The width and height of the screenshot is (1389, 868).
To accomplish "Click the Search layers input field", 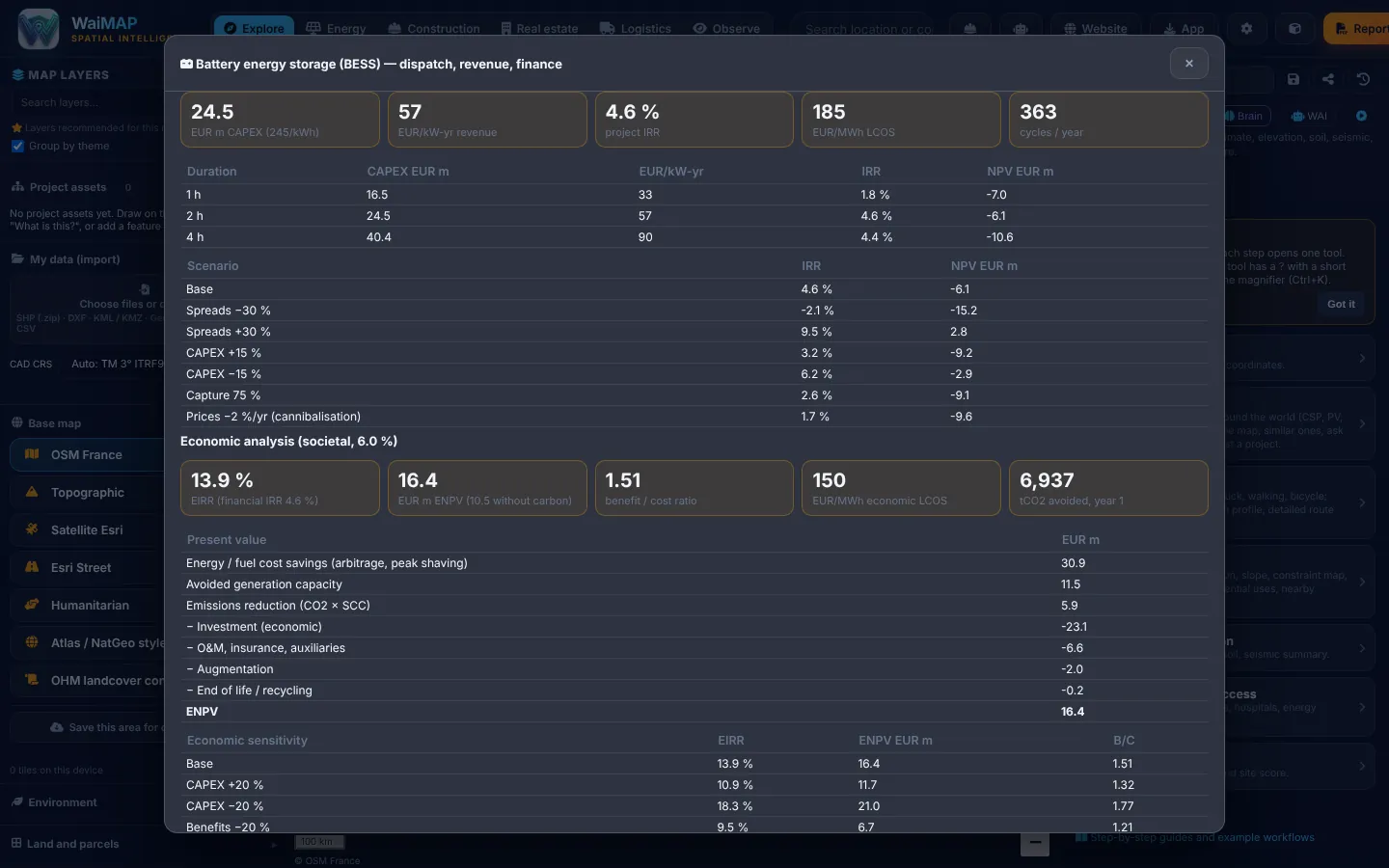I will point(87,102).
